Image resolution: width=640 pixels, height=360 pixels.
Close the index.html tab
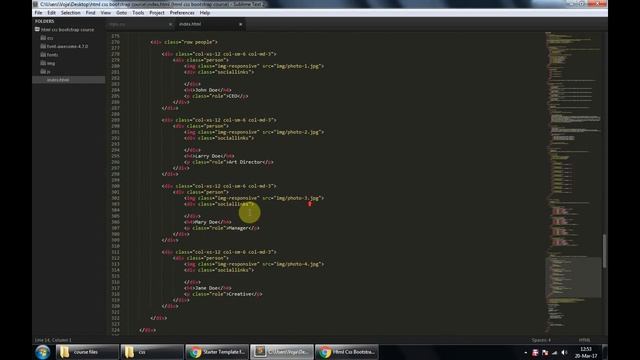click(x=240, y=24)
